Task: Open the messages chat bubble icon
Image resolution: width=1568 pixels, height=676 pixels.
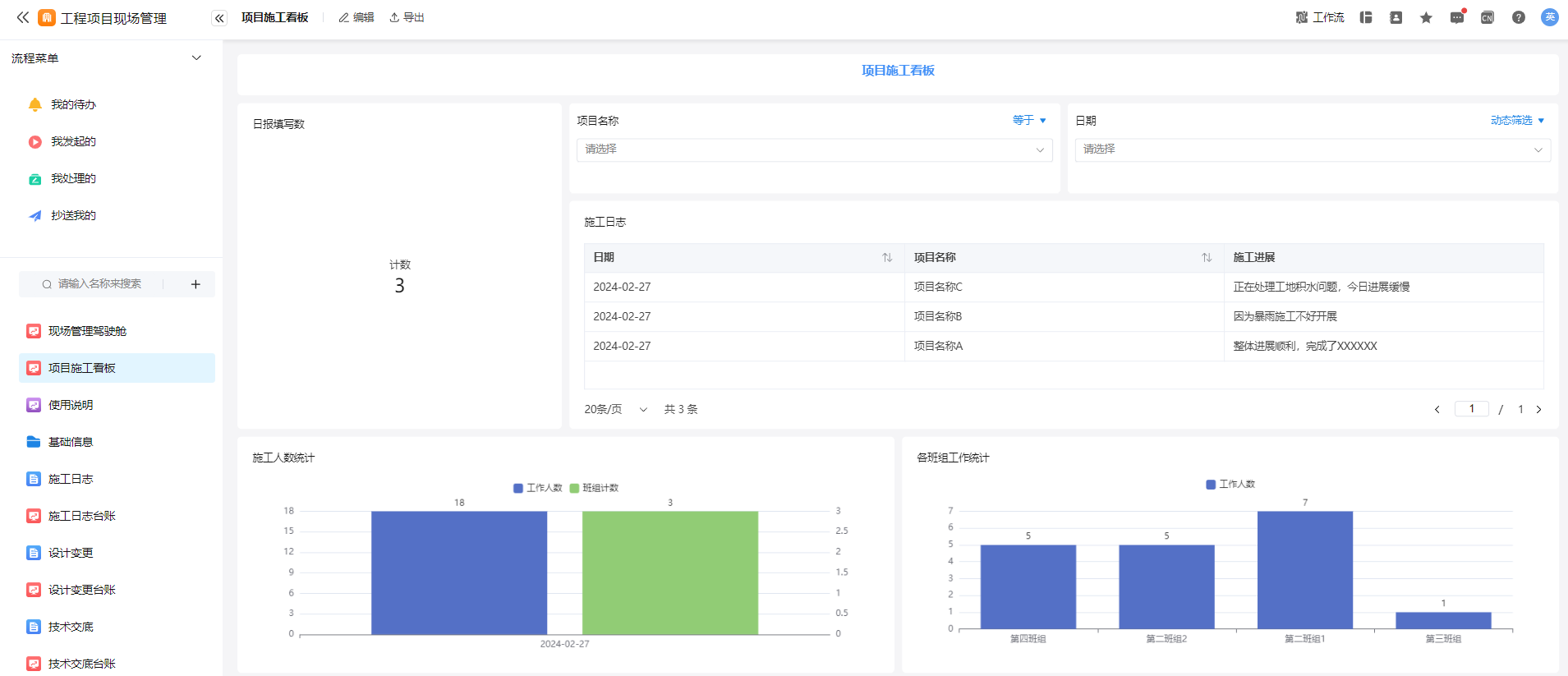Action: (1456, 17)
